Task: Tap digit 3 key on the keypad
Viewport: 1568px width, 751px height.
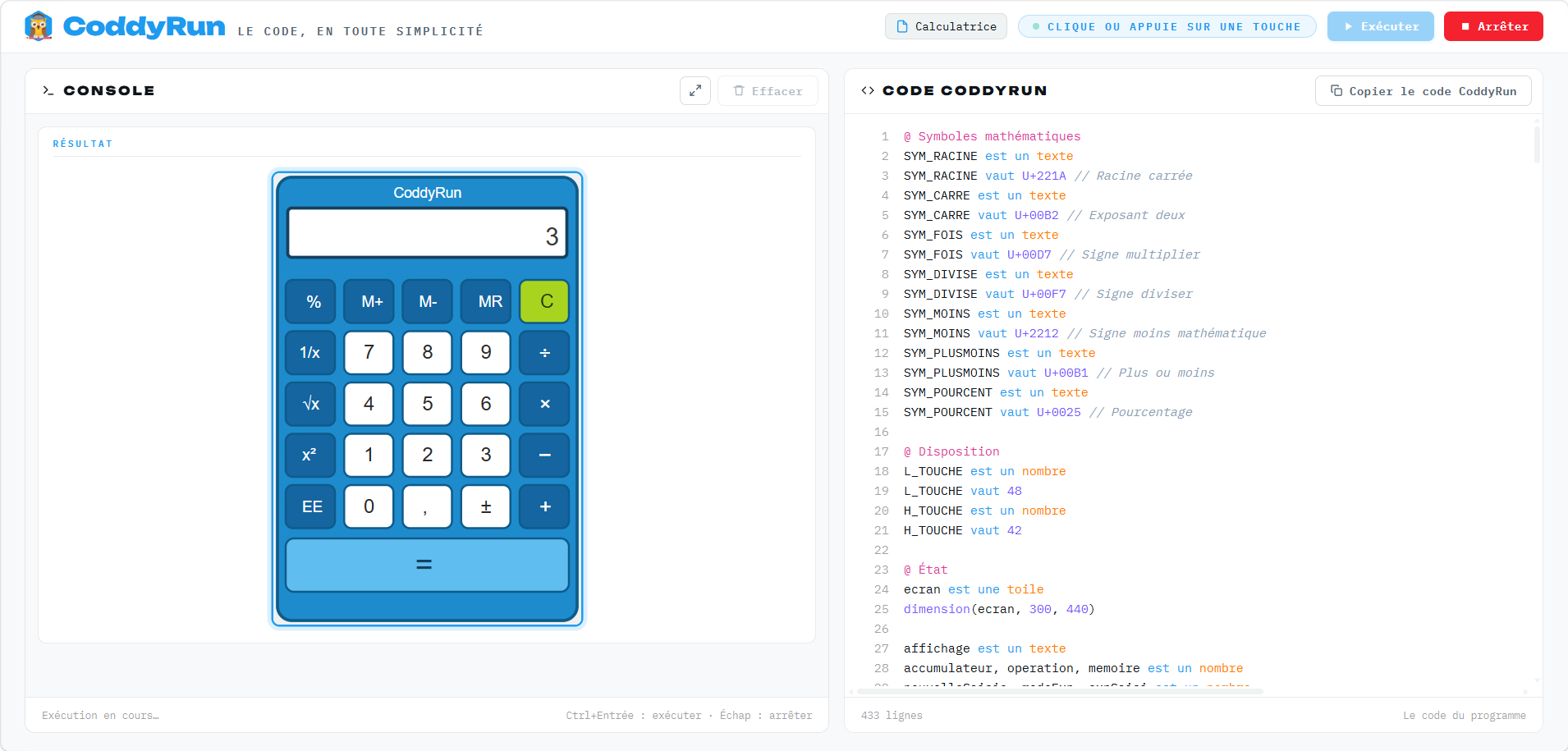Action: tap(486, 455)
